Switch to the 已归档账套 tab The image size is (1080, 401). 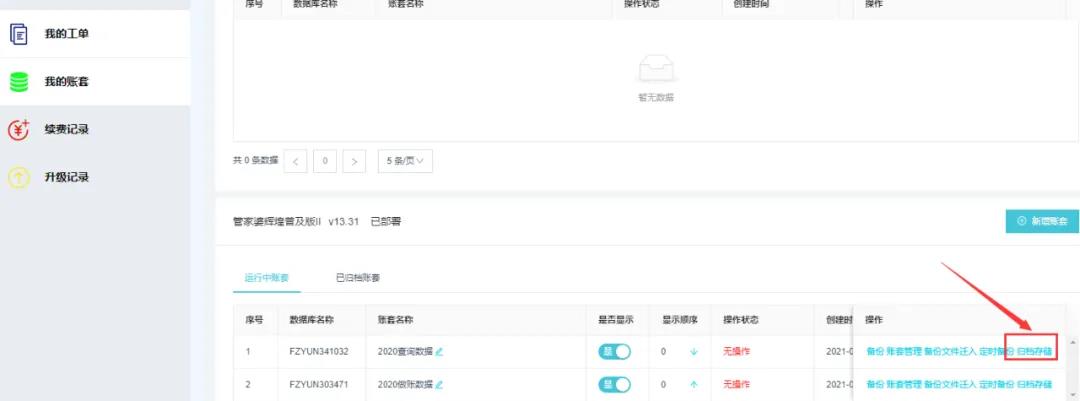[357, 277]
